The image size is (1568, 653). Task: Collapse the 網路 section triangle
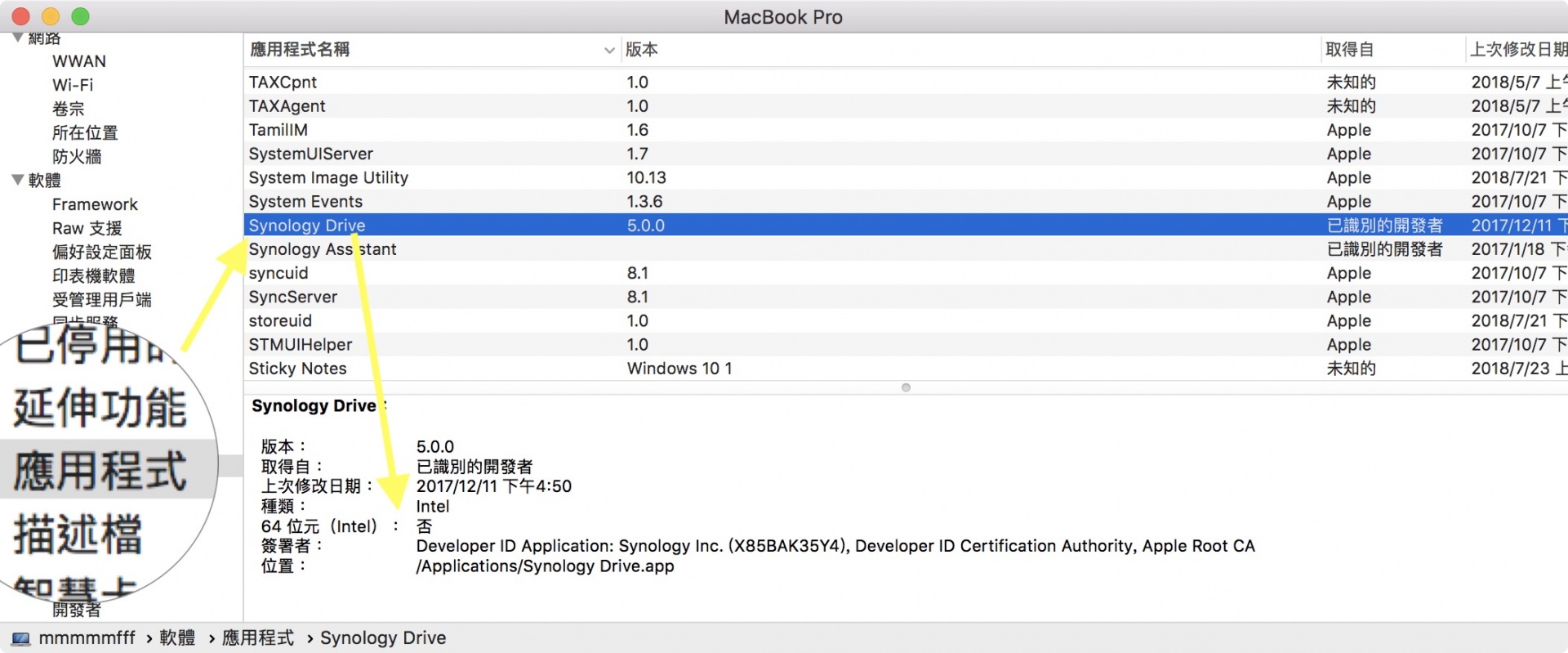tap(17, 38)
